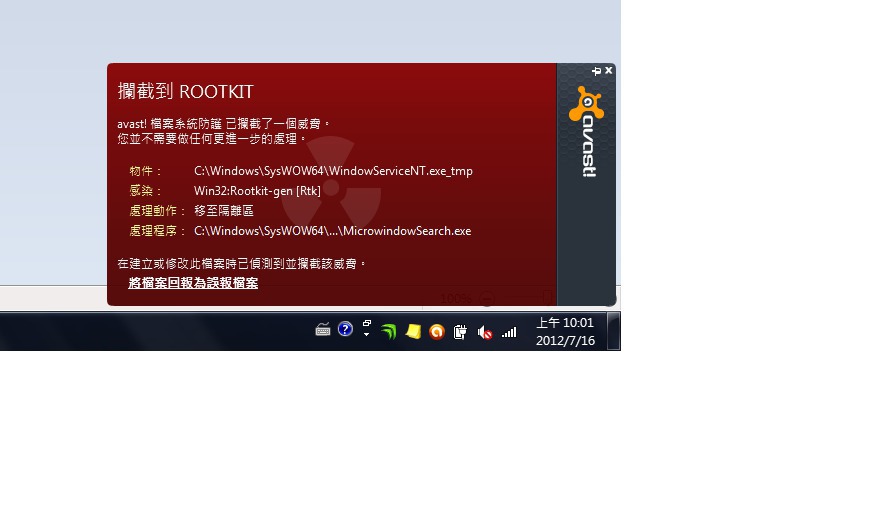
Task: Open the orange avast tray icon
Action: [437, 332]
